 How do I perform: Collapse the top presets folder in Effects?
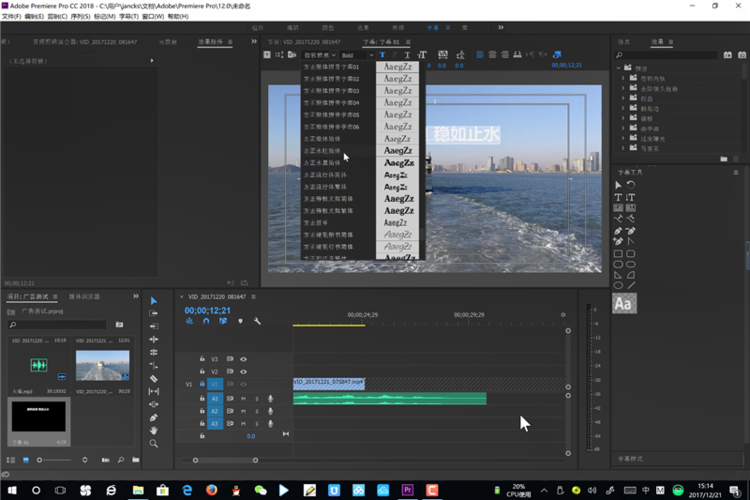pos(618,68)
